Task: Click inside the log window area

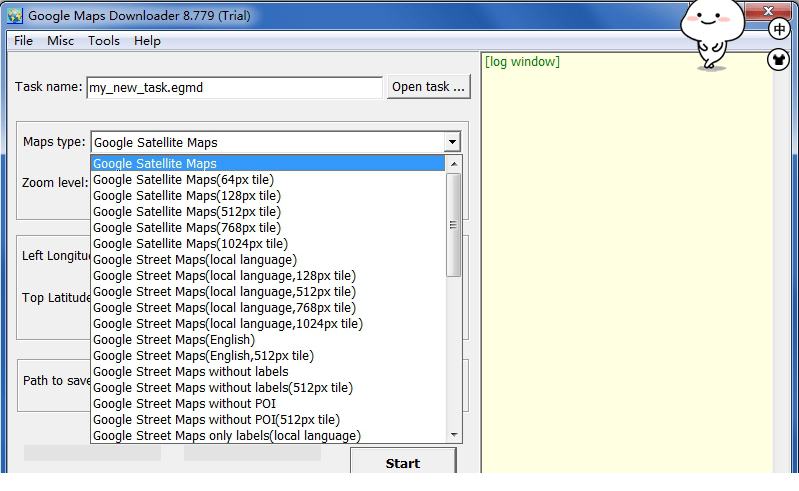Action: [627, 265]
